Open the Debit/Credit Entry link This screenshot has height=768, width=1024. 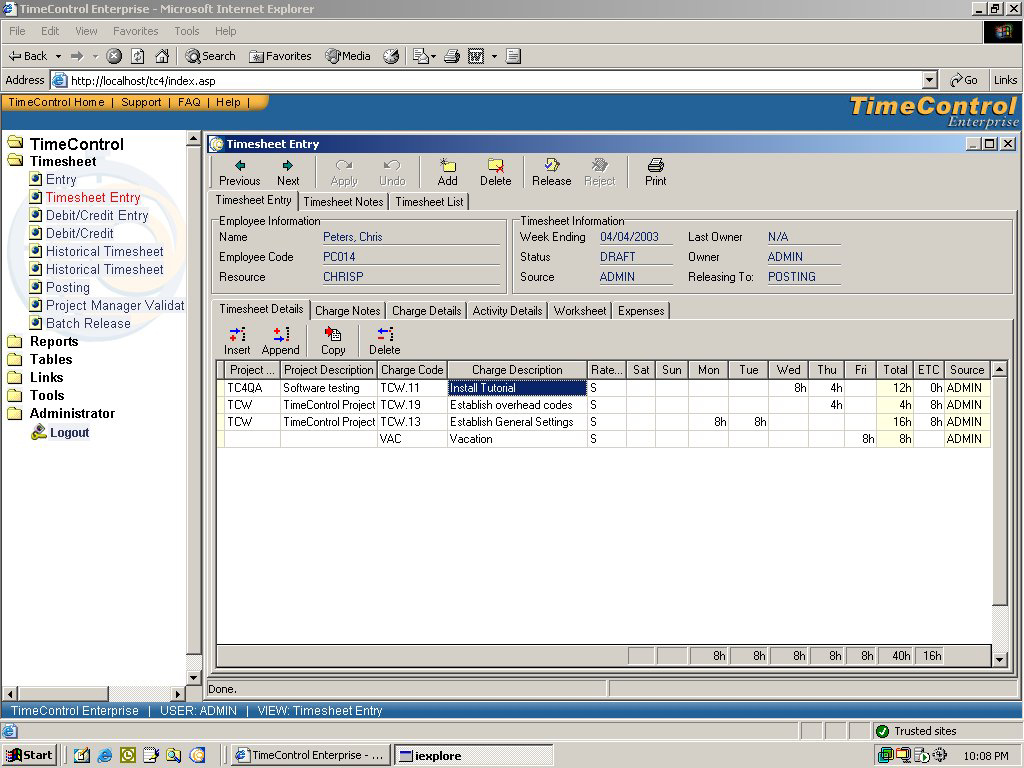(96, 215)
